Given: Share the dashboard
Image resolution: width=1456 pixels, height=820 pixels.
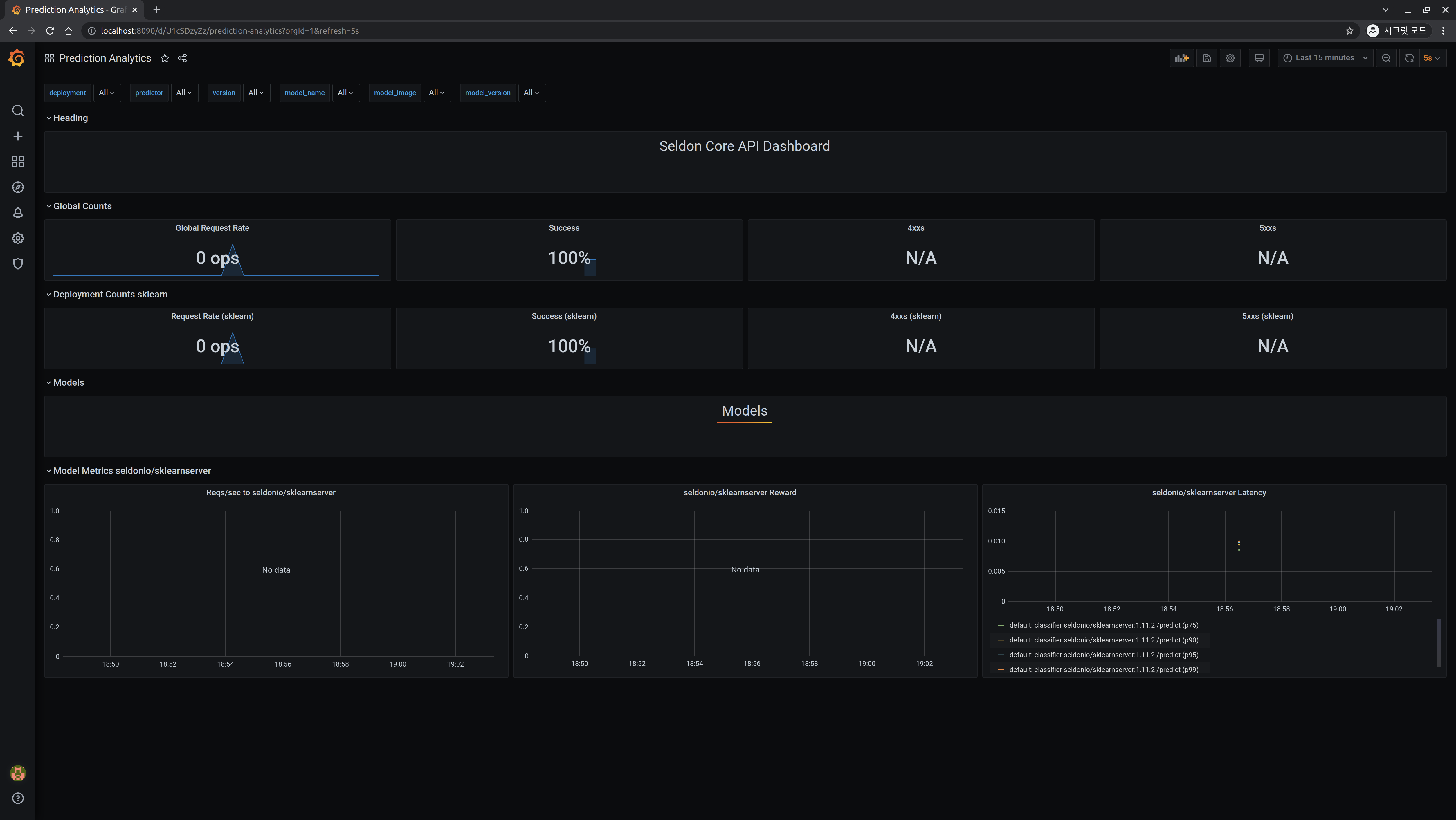Looking at the screenshot, I should click(183, 58).
